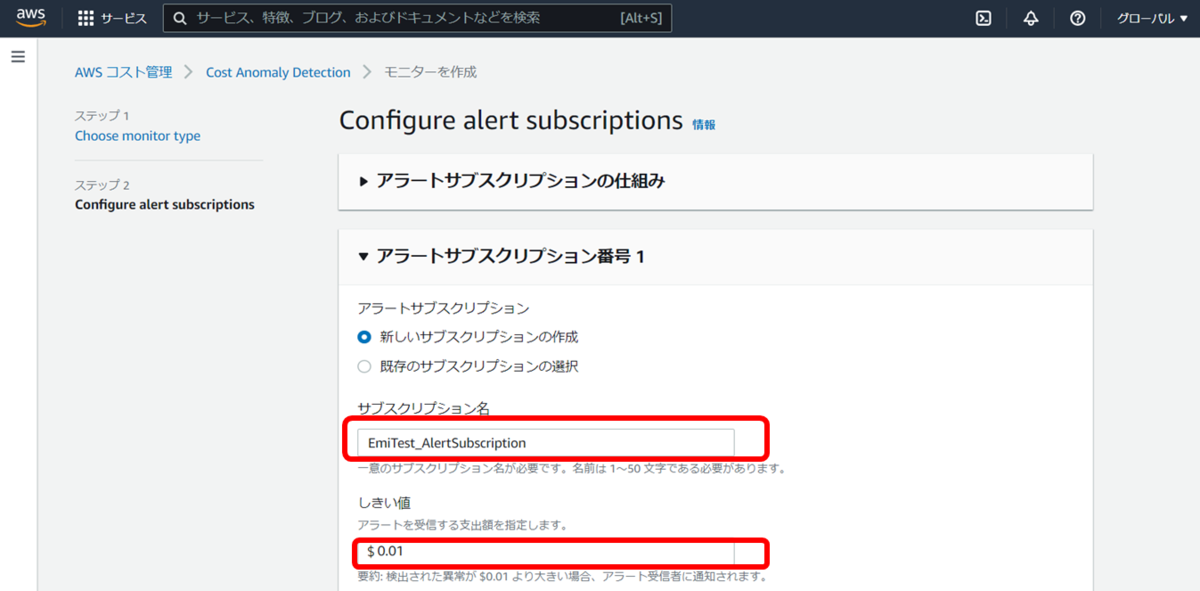Click the モニターを作成 breadcrumb text
Screen dimensions: 1200x591
(431, 72)
